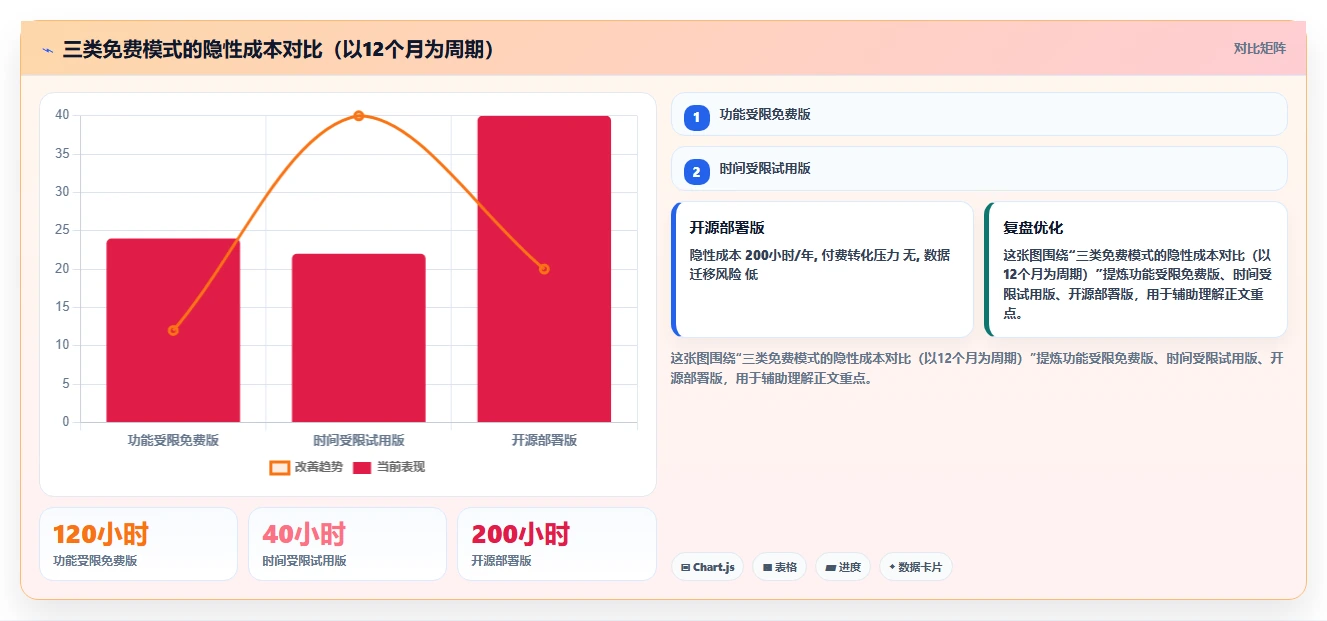The image size is (1327, 621).
Task: Click the 200小时 stat card
Action: [x=556, y=544]
